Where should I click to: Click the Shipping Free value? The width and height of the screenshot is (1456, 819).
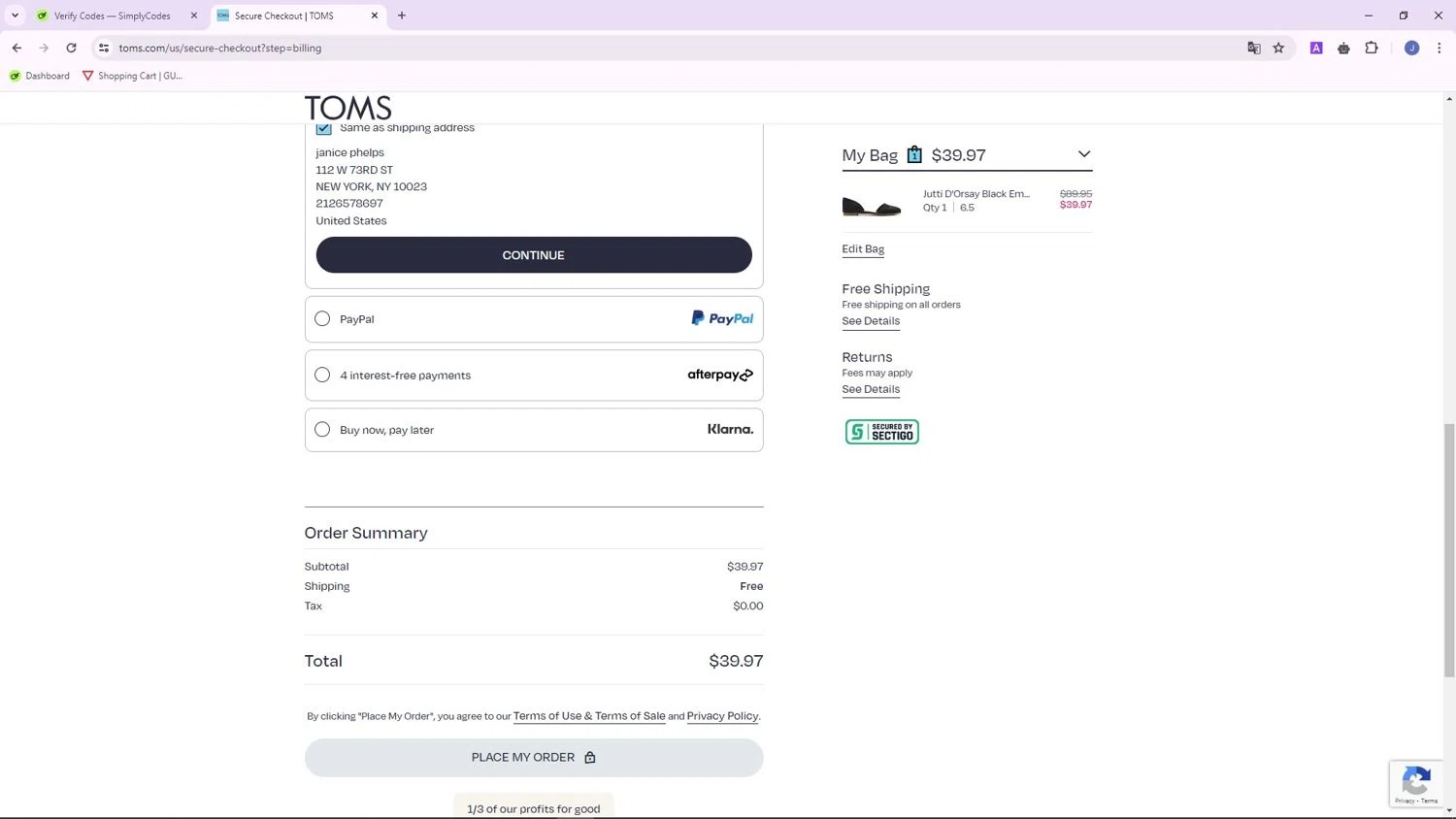coord(751,586)
